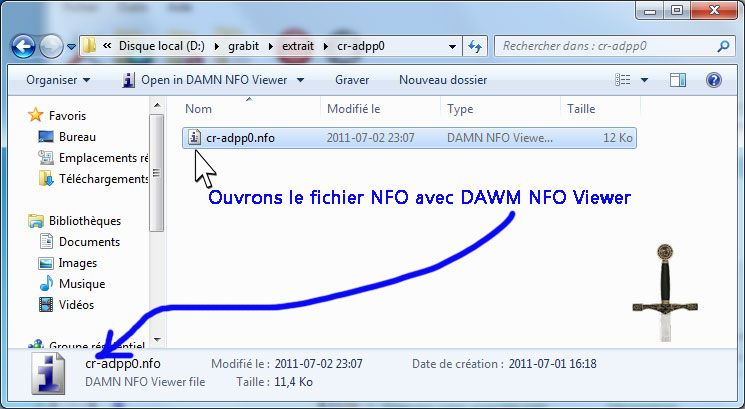This screenshot has width=745, height=409.
Task: Click the 2011-07-02 23:07 date cell
Action: pyautogui.click(x=370, y=138)
